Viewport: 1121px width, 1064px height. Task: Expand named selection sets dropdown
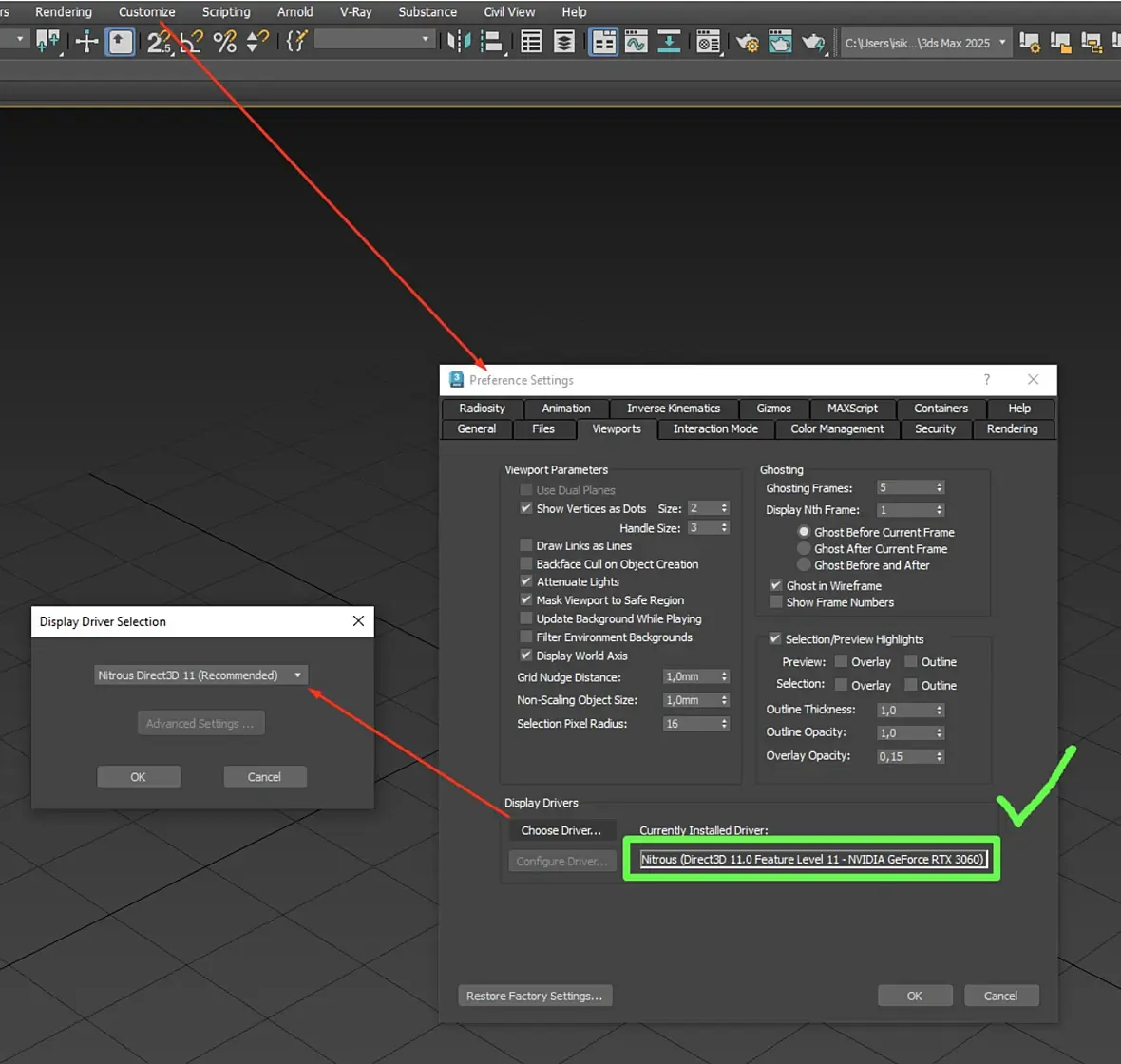coord(425,39)
